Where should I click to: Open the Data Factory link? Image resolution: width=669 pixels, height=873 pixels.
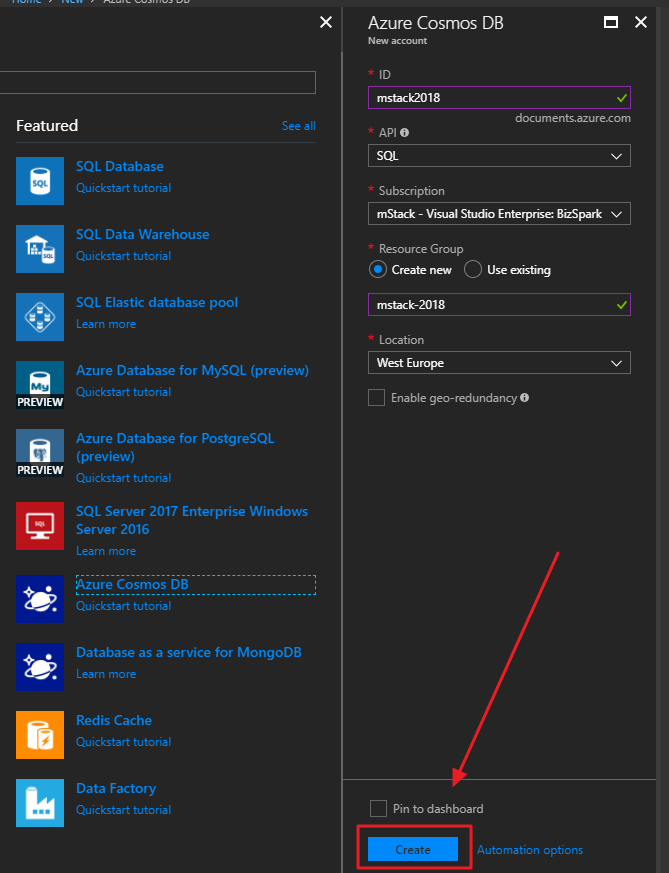(x=116, y=788)
